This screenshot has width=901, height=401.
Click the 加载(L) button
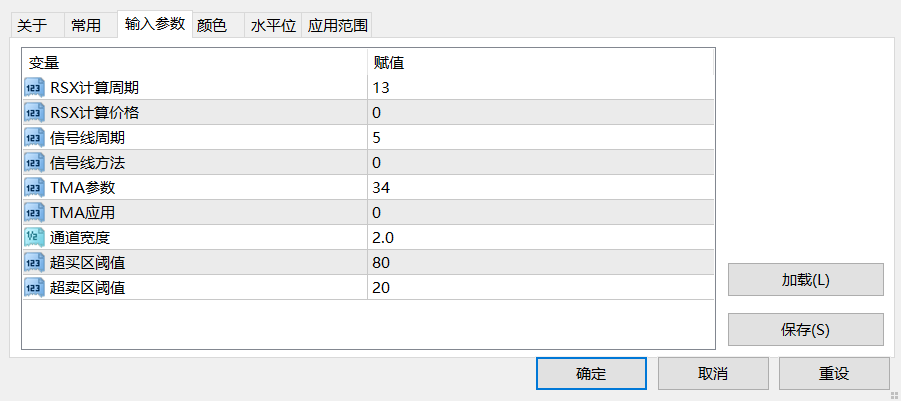click(x=806, y=280)
